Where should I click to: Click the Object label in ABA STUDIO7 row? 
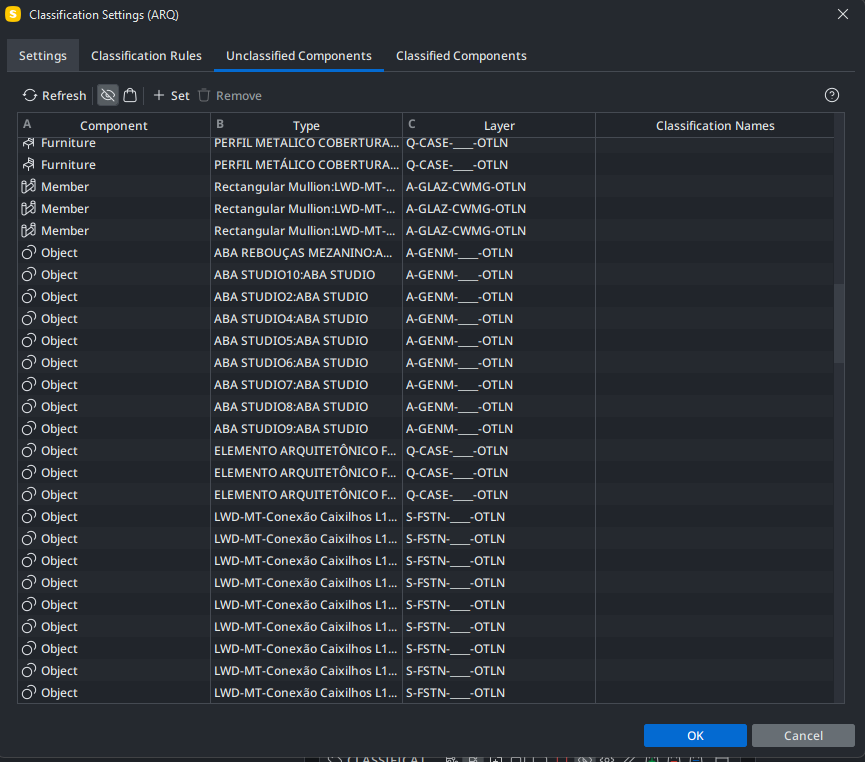coord(59,385)
